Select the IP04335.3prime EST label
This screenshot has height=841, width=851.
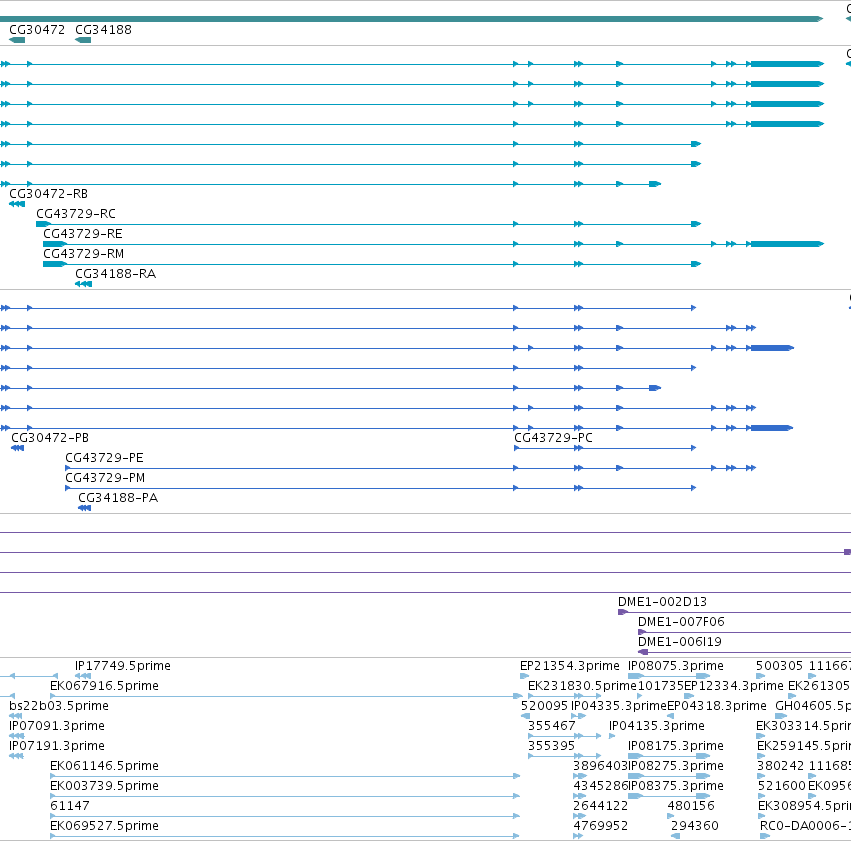click(x=619, y=706)
